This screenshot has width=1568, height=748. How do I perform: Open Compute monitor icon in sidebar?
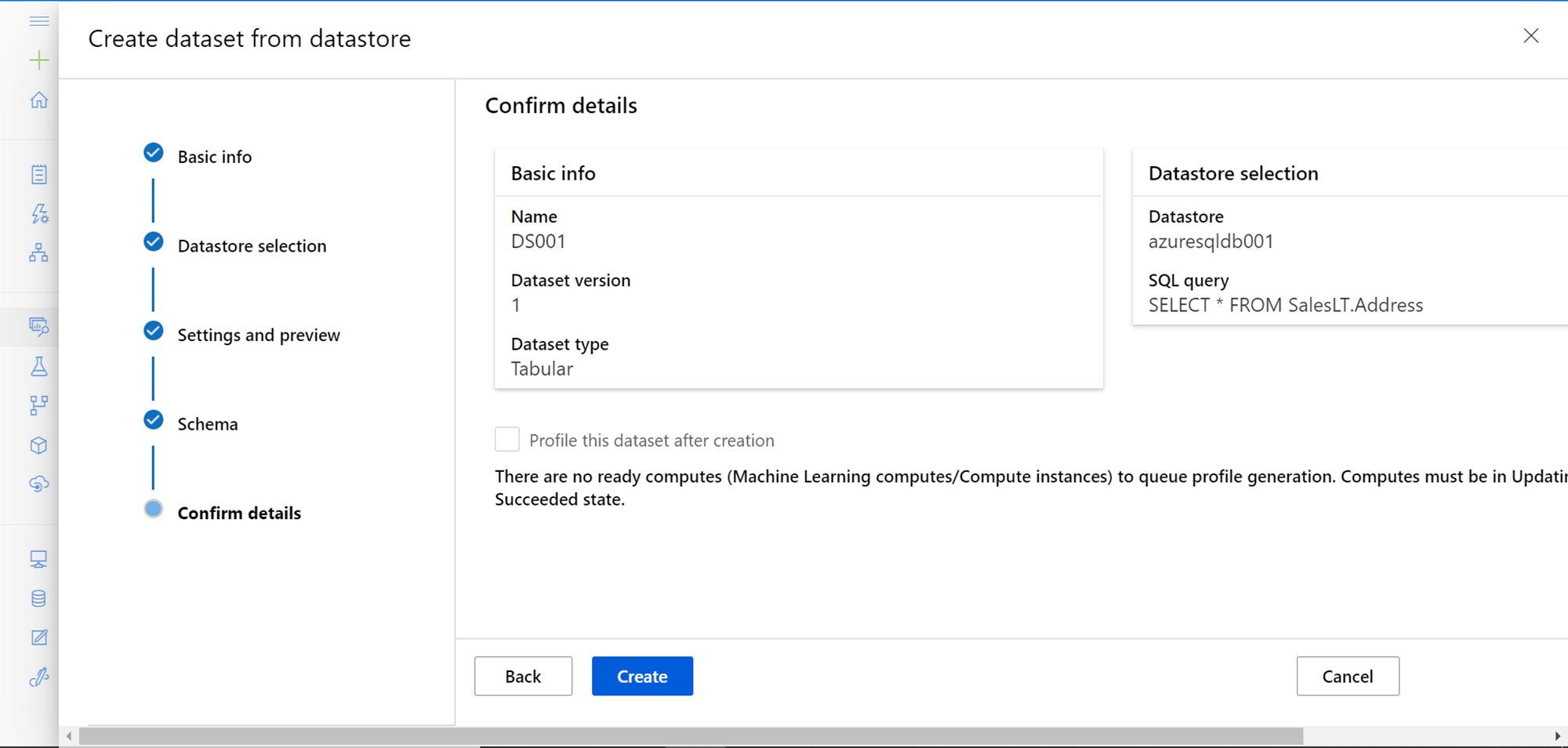38,559
